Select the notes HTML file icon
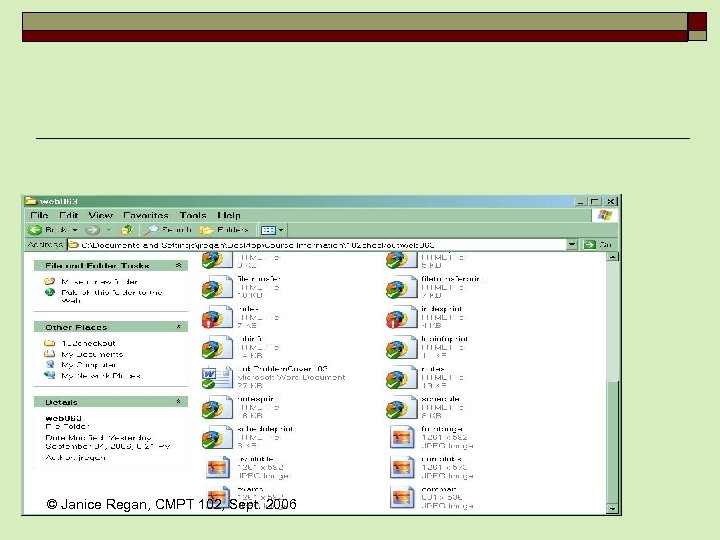 (402, 378)
